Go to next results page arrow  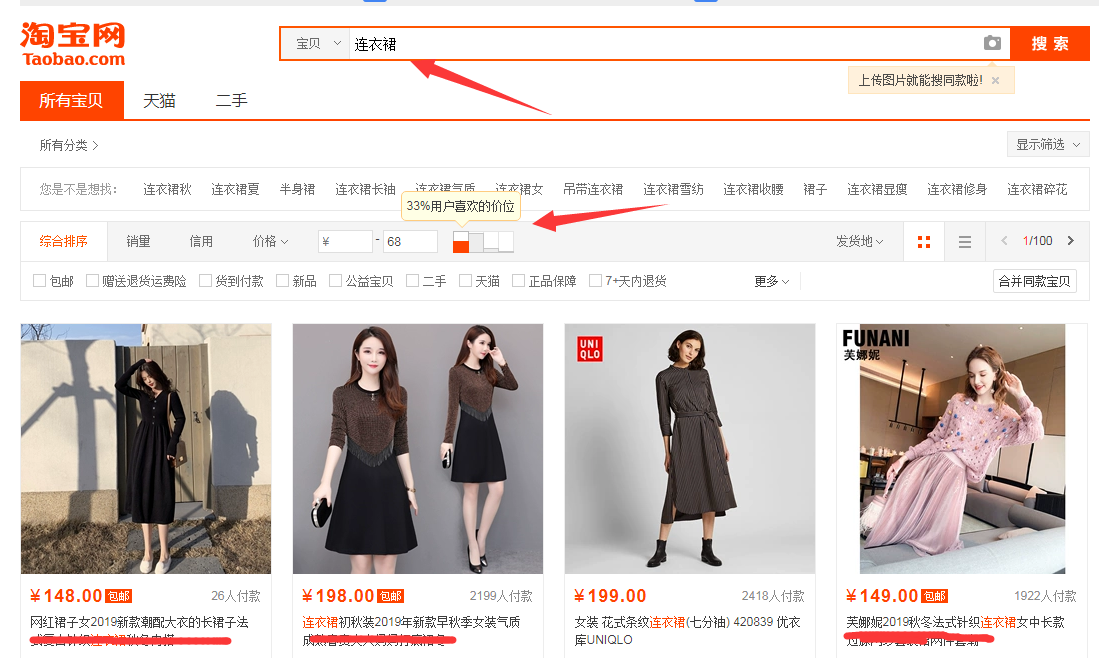click(1070, 241)
